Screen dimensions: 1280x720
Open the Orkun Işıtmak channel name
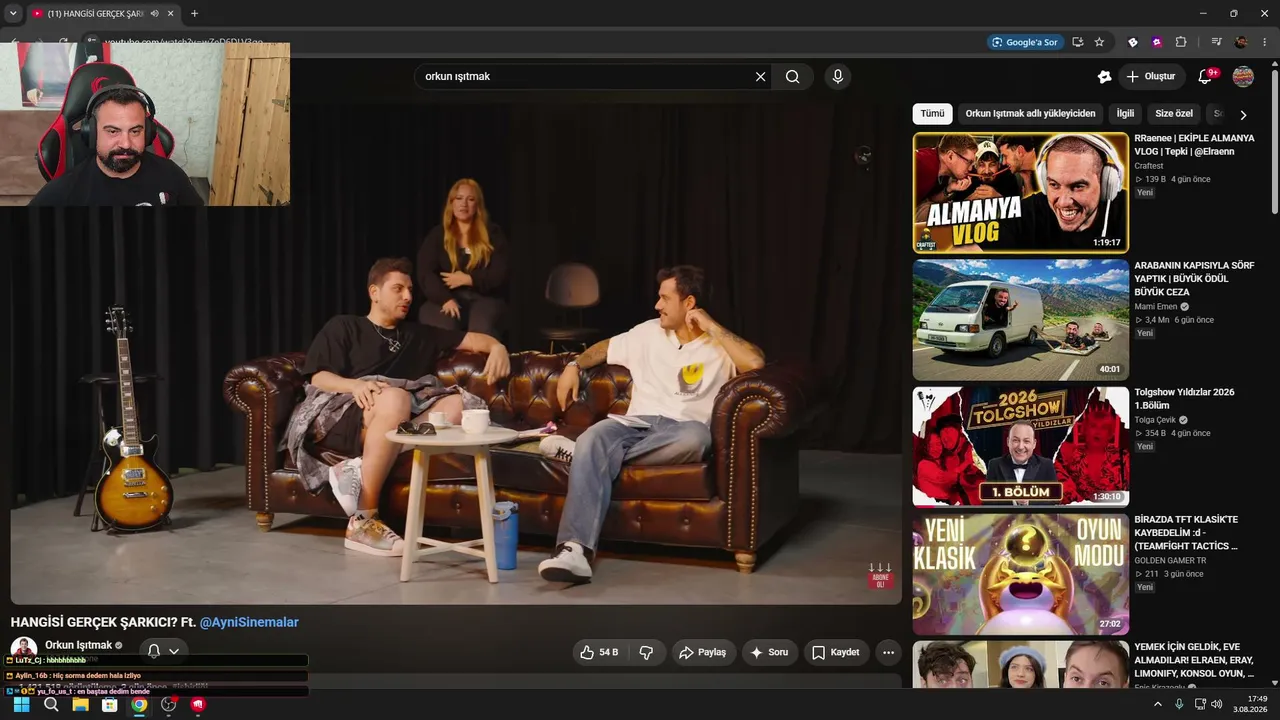pyautogui.click(x=79, y=645)
